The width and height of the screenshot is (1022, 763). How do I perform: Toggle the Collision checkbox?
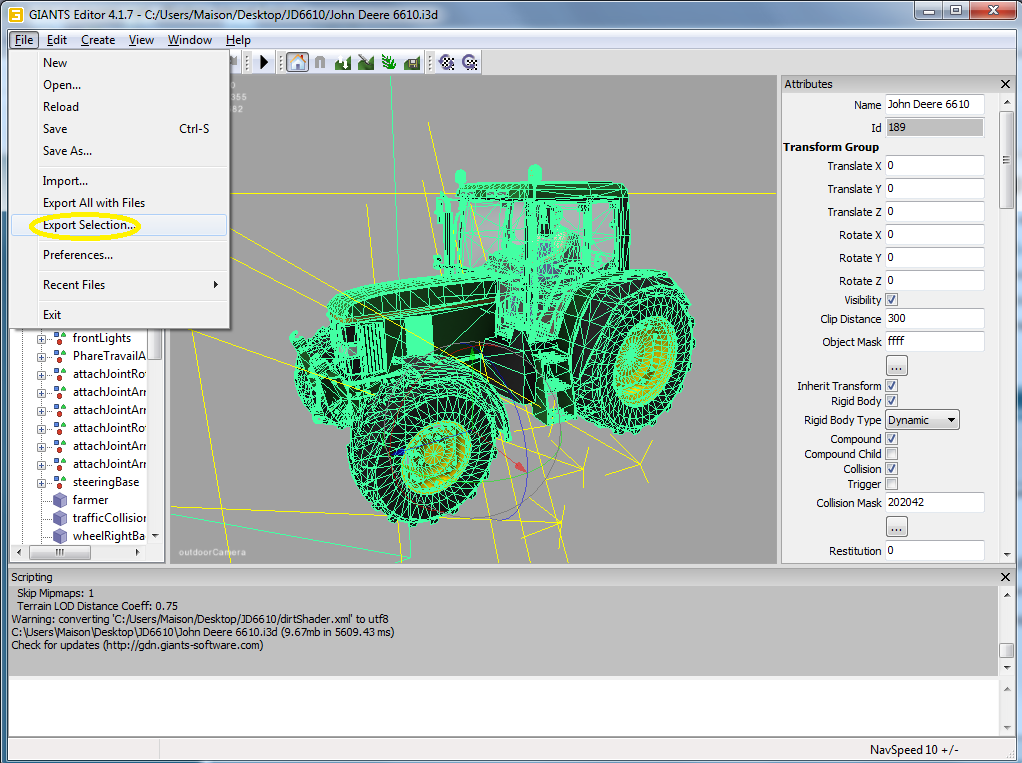892,468
